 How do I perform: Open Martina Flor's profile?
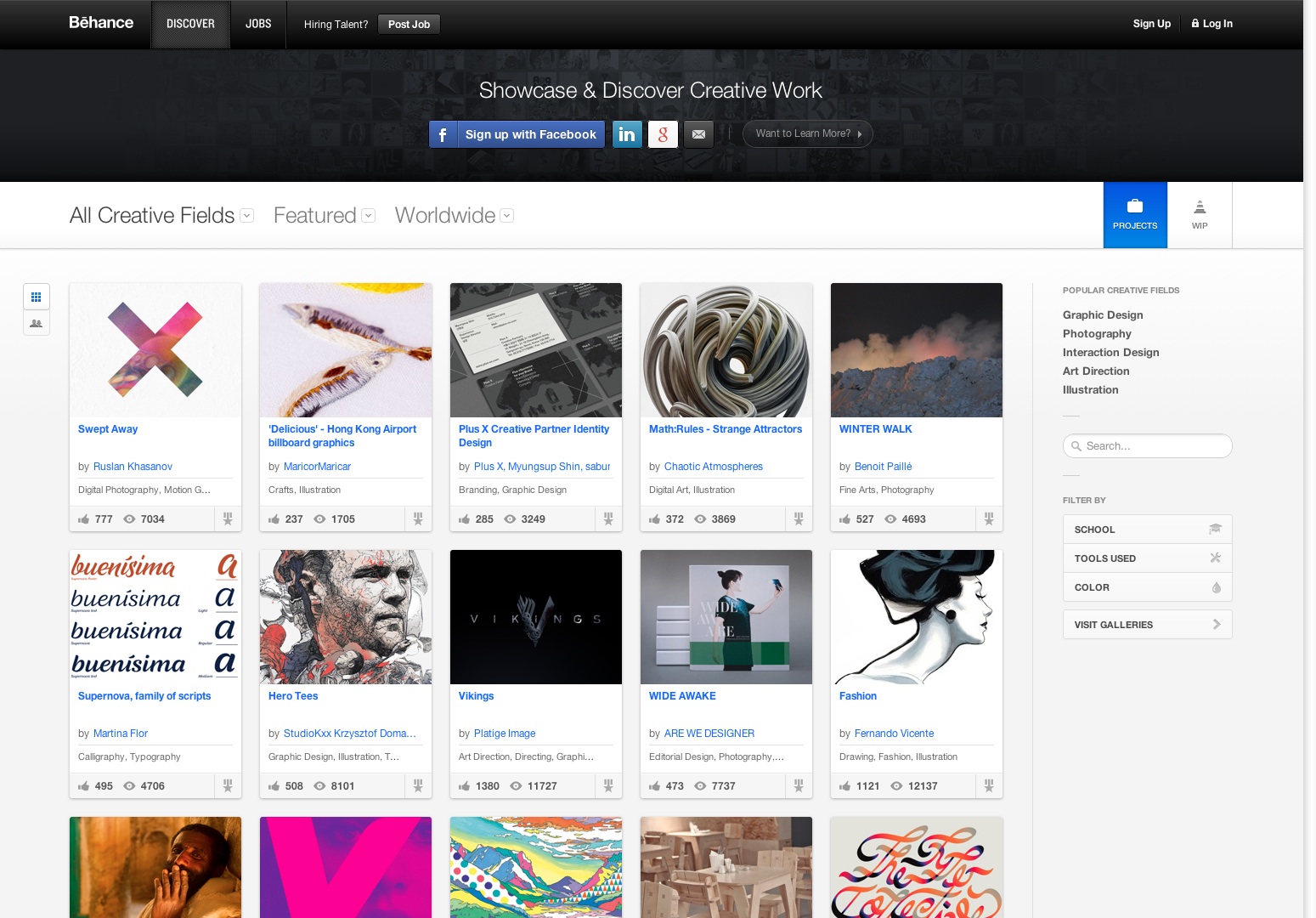click(121, 734)
